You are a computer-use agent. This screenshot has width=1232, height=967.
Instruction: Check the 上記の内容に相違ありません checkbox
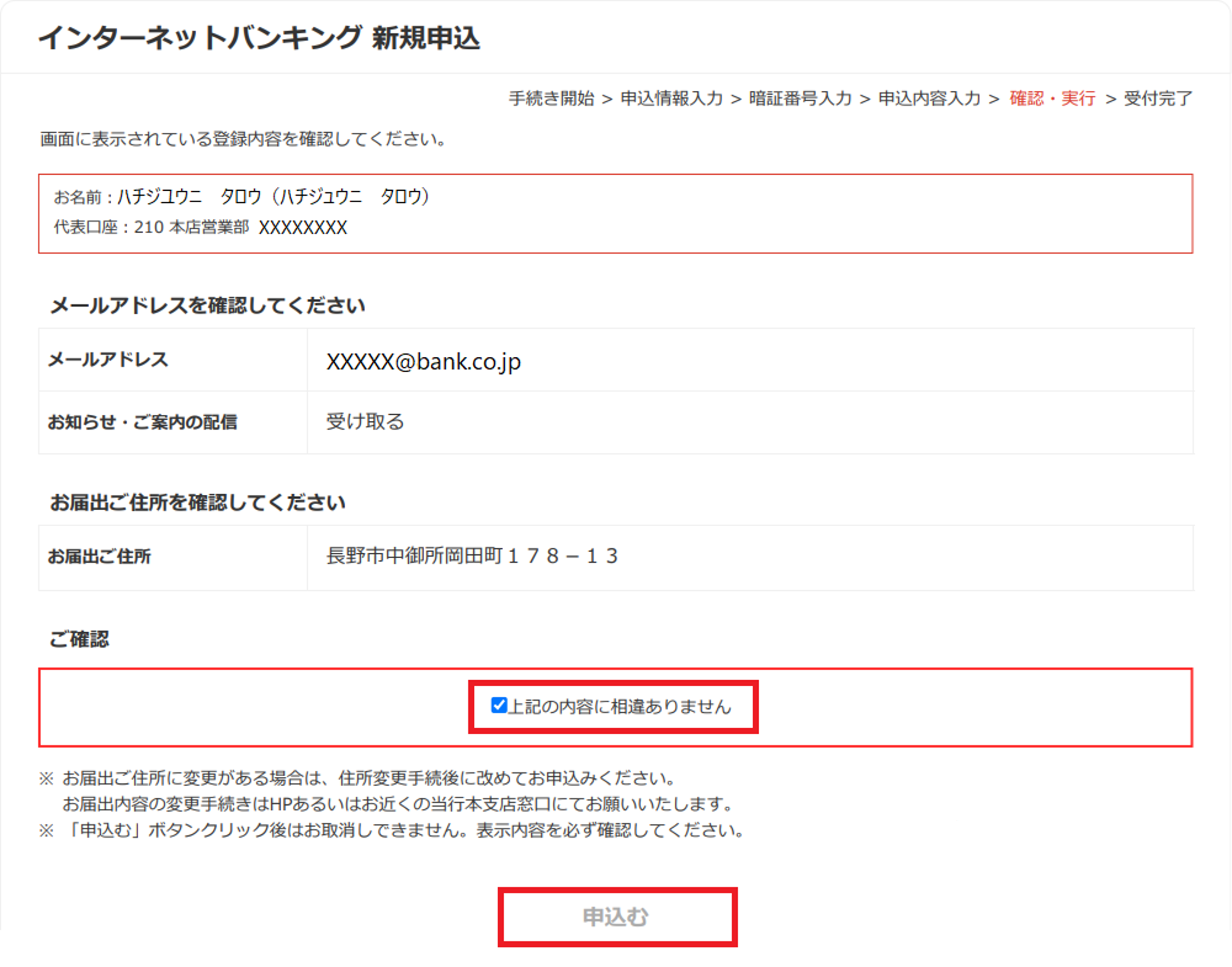[x=498, y=705]
